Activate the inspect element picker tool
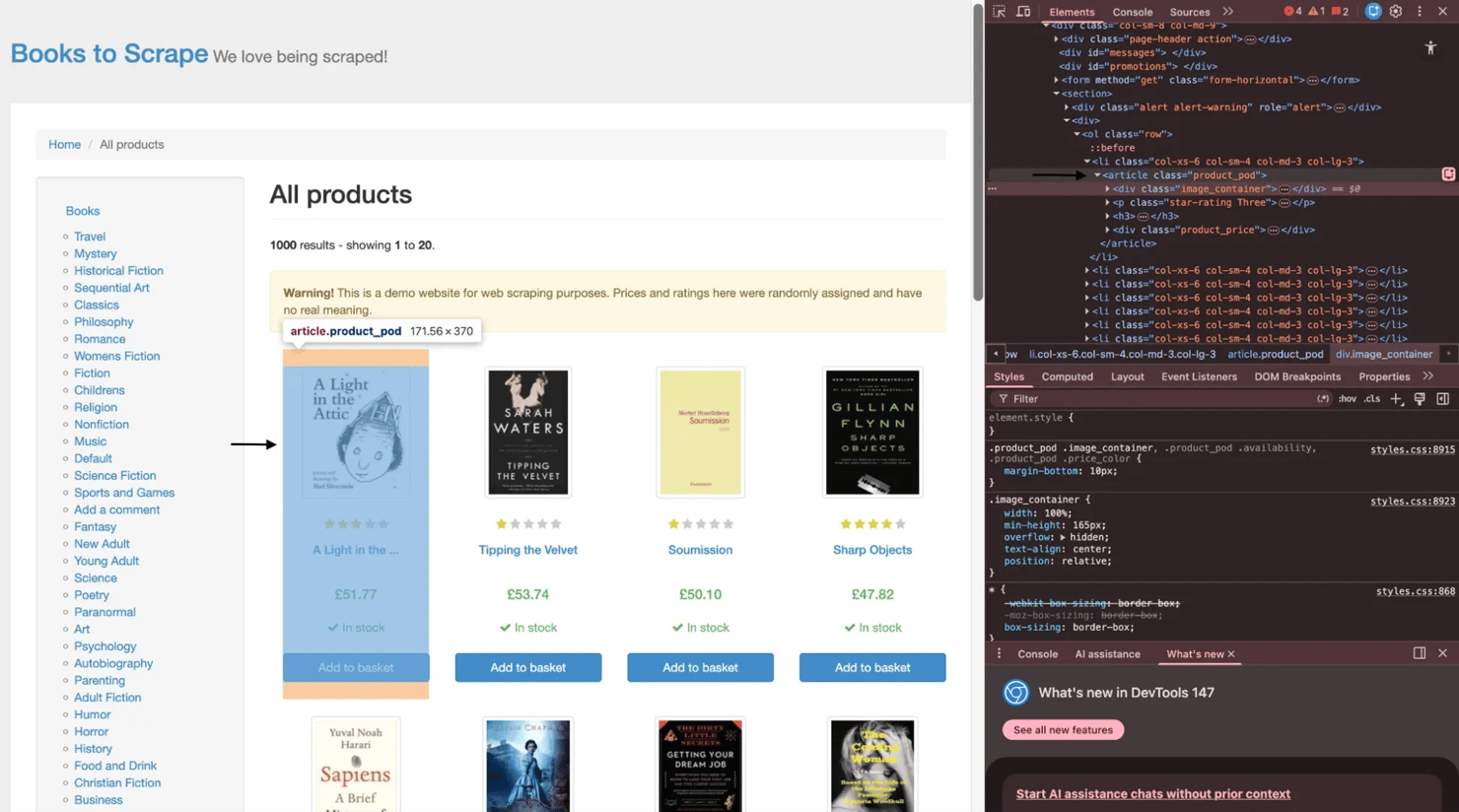 click(1000, 12)
